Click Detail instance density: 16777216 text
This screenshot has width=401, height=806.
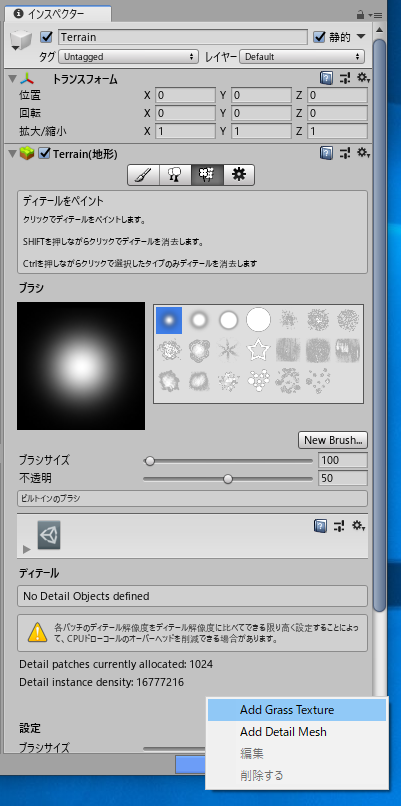(x=101, y=683)
